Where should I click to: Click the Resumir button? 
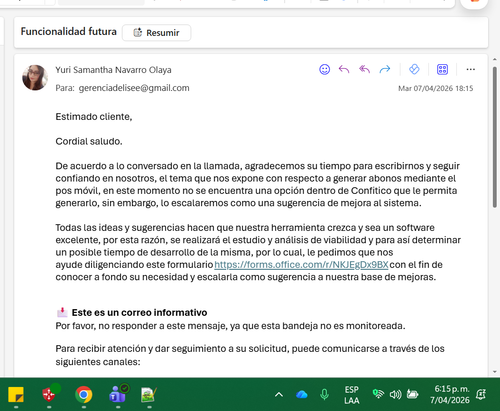(x=156, y=33)
